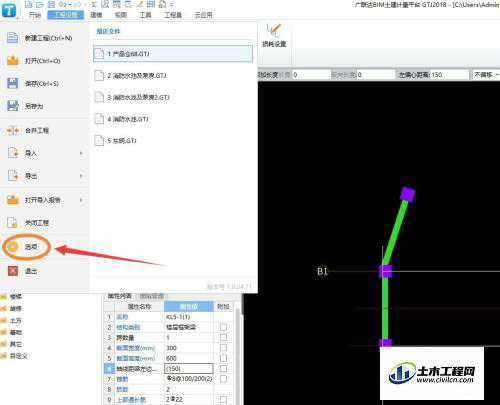Viewport: 500px width, 405px height.
Task: Expand the 打开导入报告 submenu arrow
Action: click(x=81, y=200)
